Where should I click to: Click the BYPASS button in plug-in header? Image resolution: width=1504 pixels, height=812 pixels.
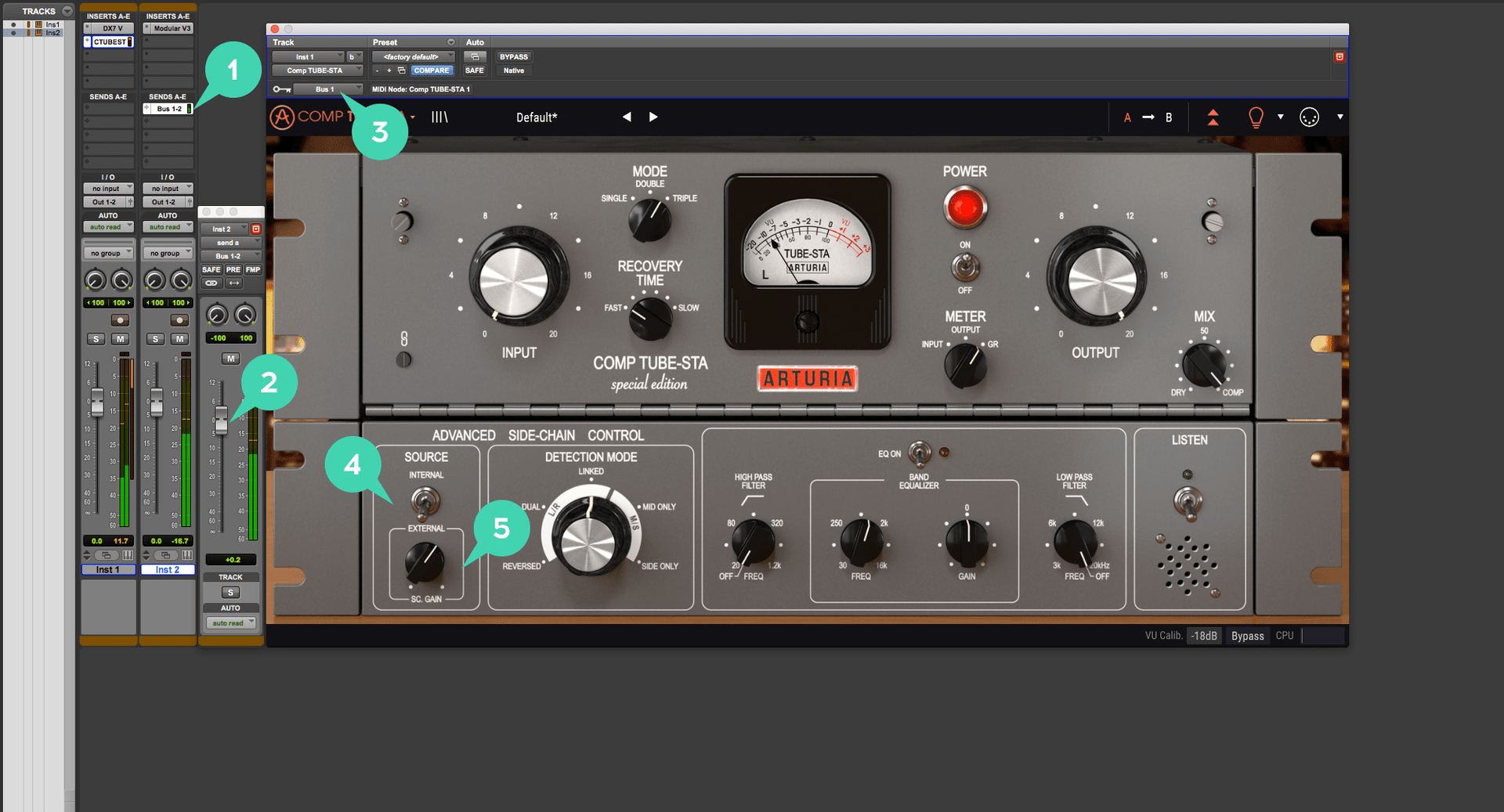click(514, 56)
